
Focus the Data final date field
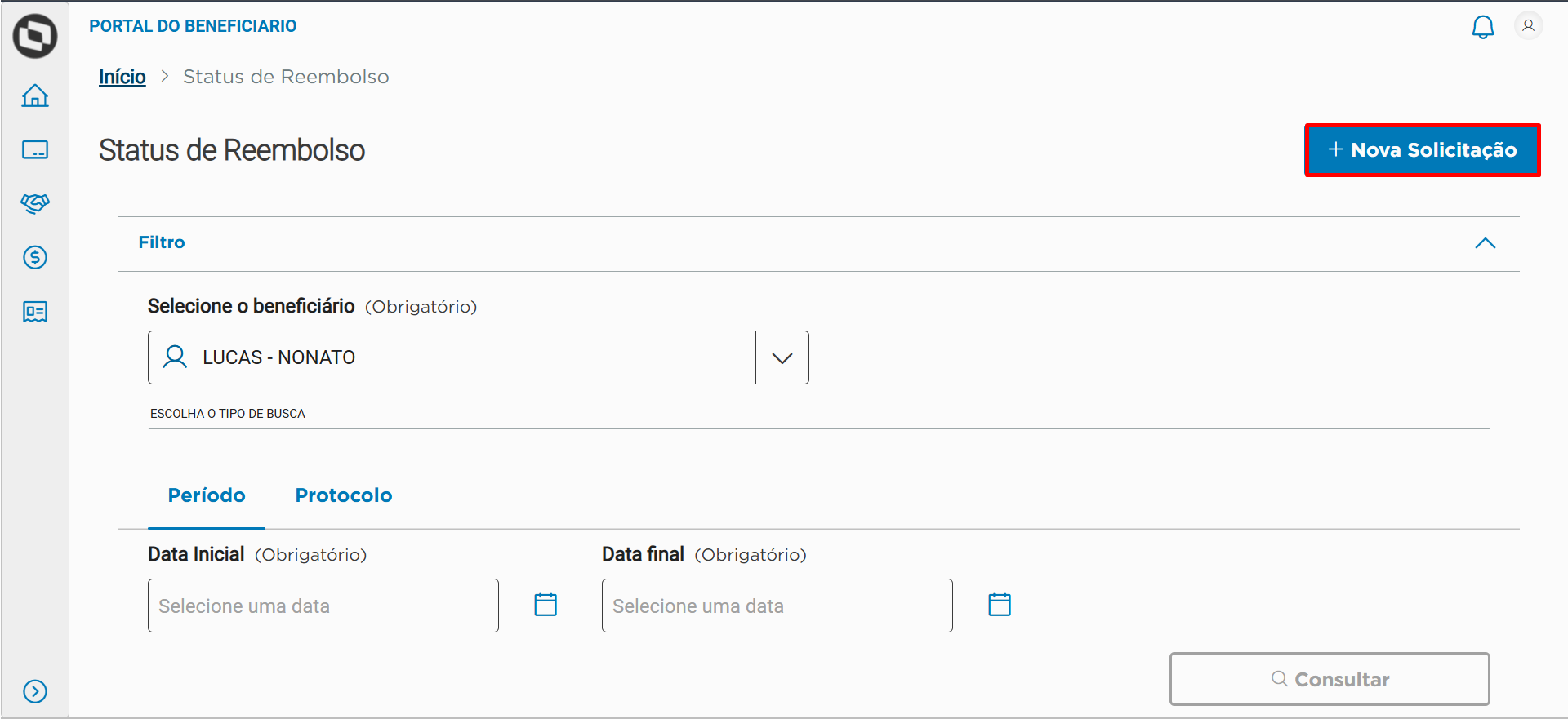point(777,606)
